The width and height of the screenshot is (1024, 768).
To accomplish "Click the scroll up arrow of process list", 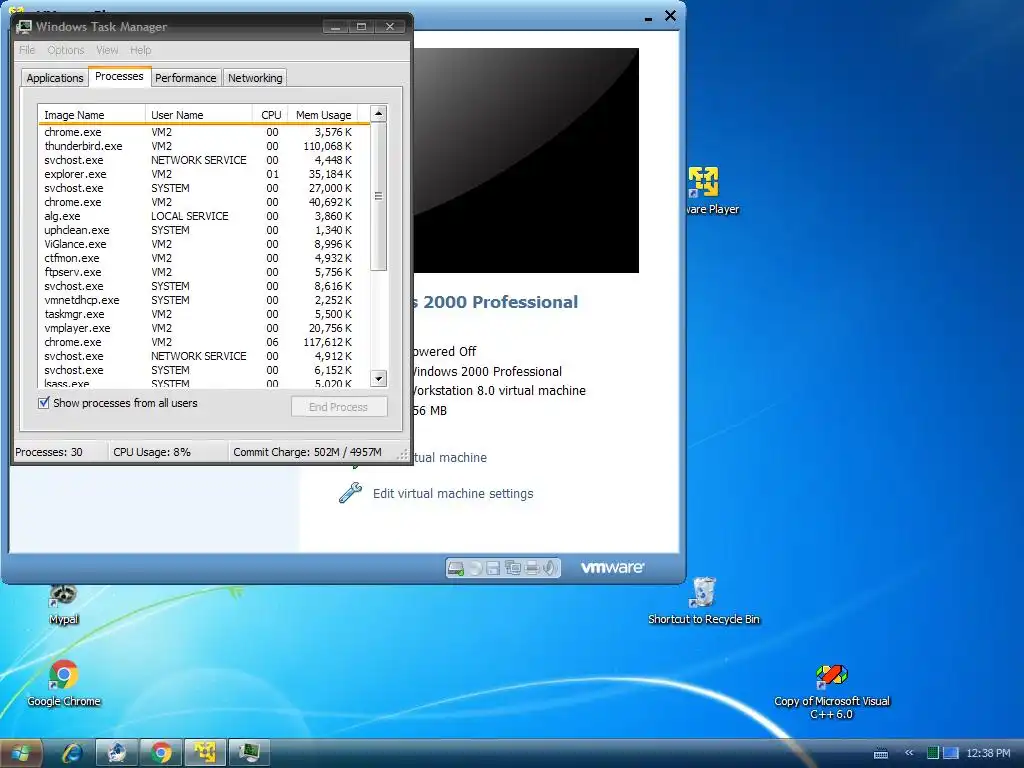I will click(379, 114).
